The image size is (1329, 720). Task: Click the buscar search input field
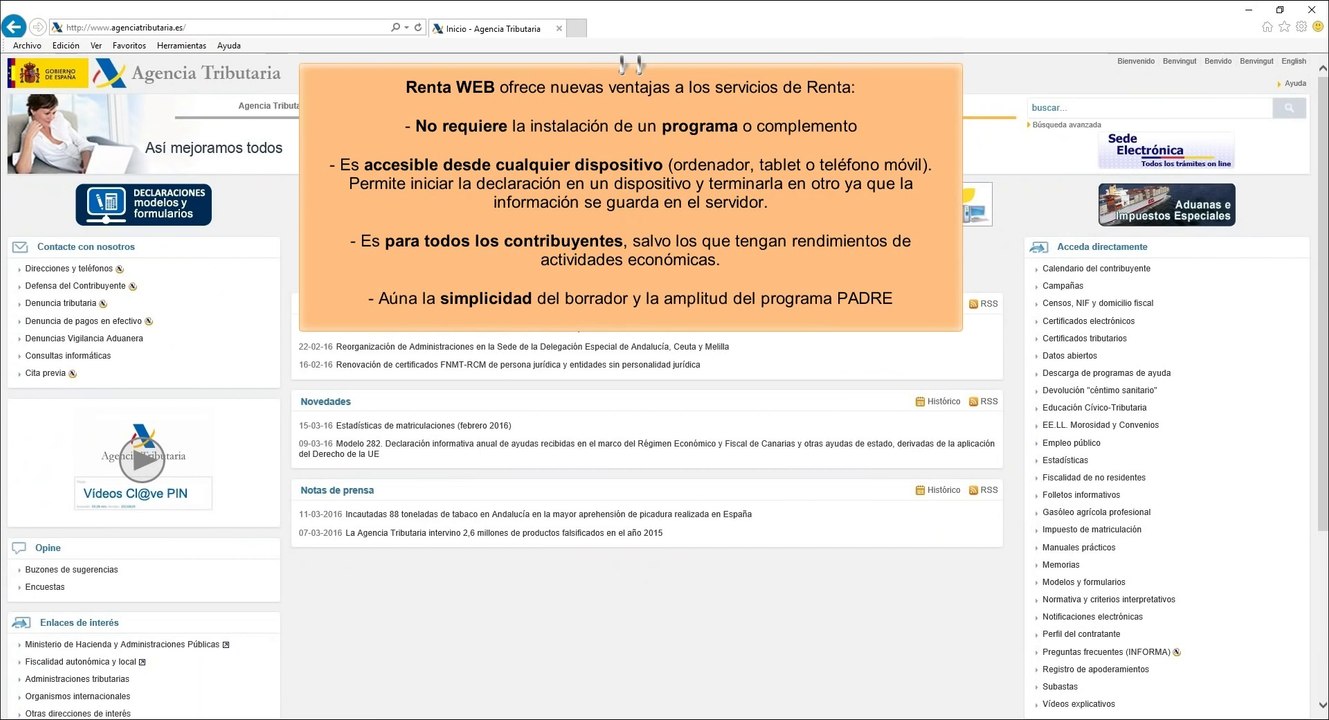coord(1149,108)
